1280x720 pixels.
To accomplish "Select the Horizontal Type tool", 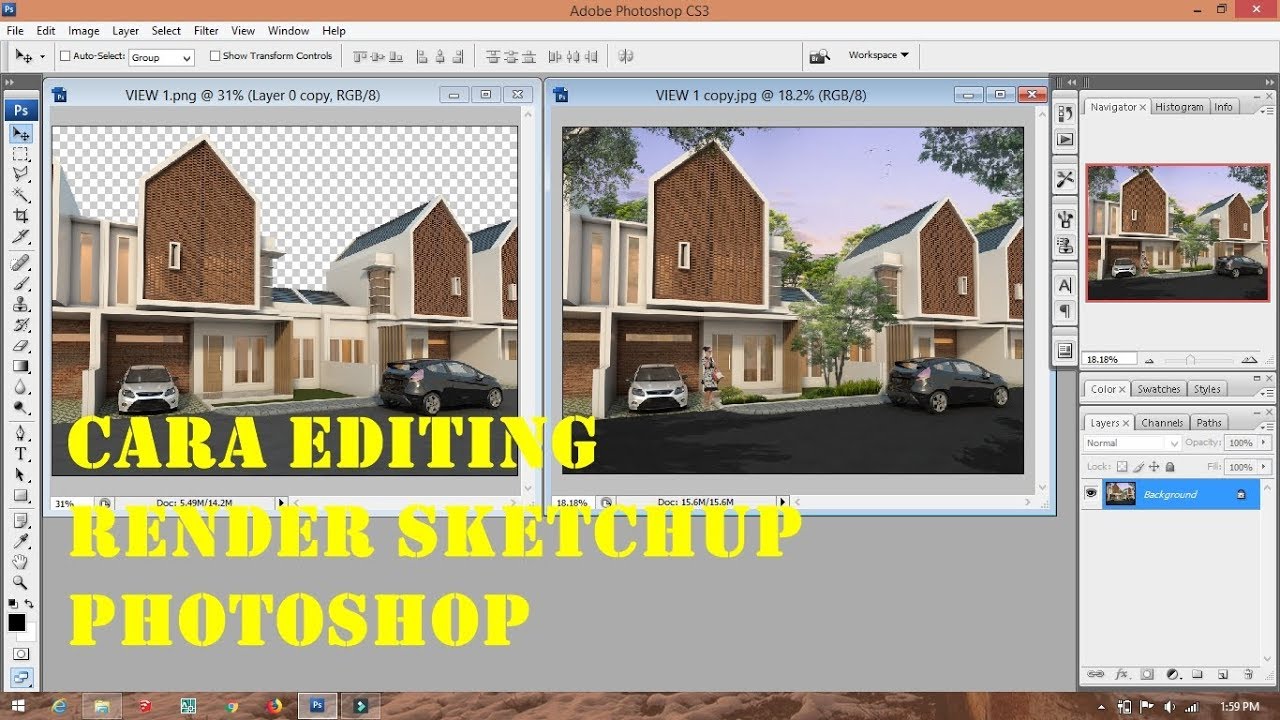I will coord(21,454).
